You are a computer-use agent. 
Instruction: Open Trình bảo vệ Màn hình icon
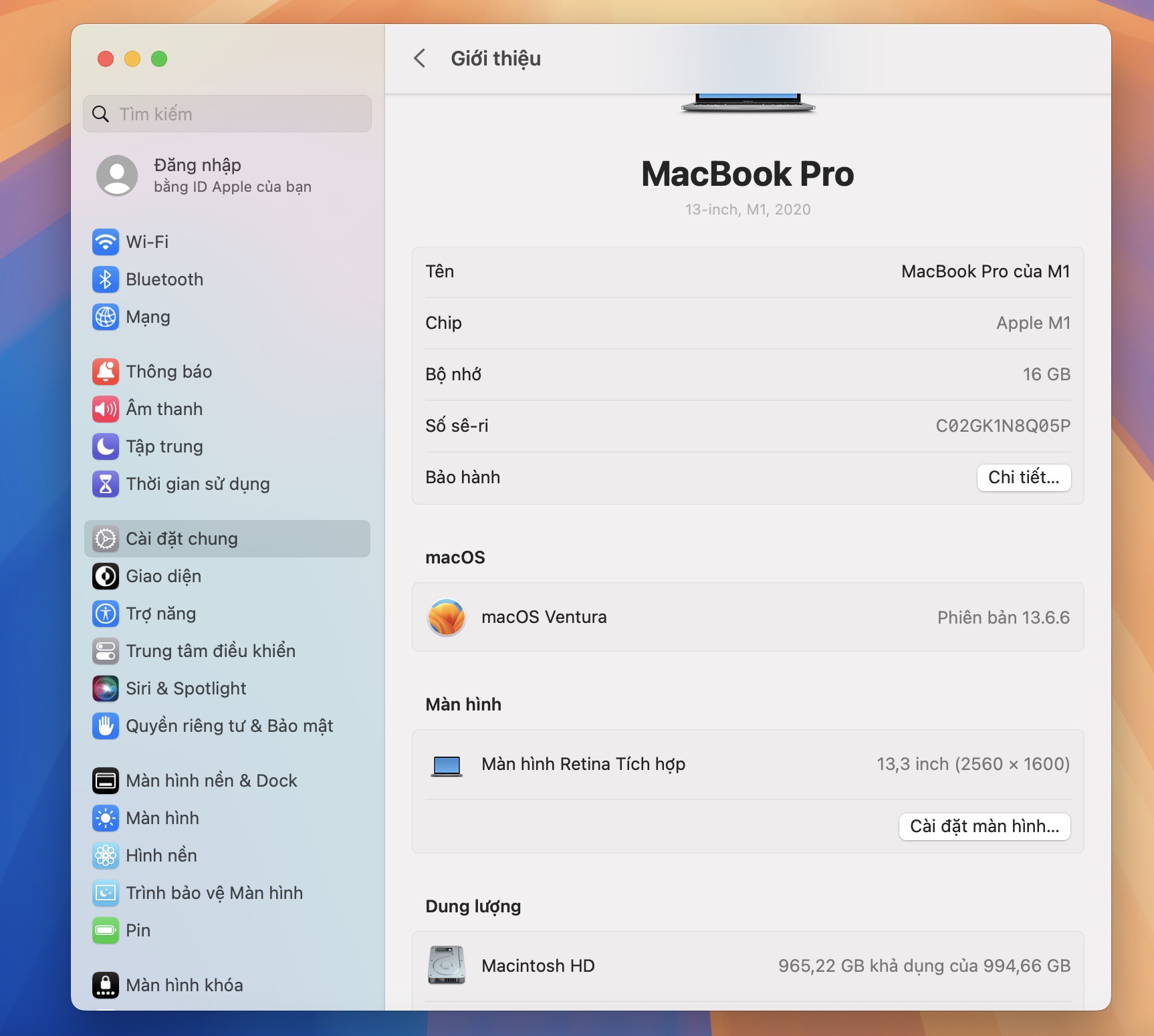106,893
